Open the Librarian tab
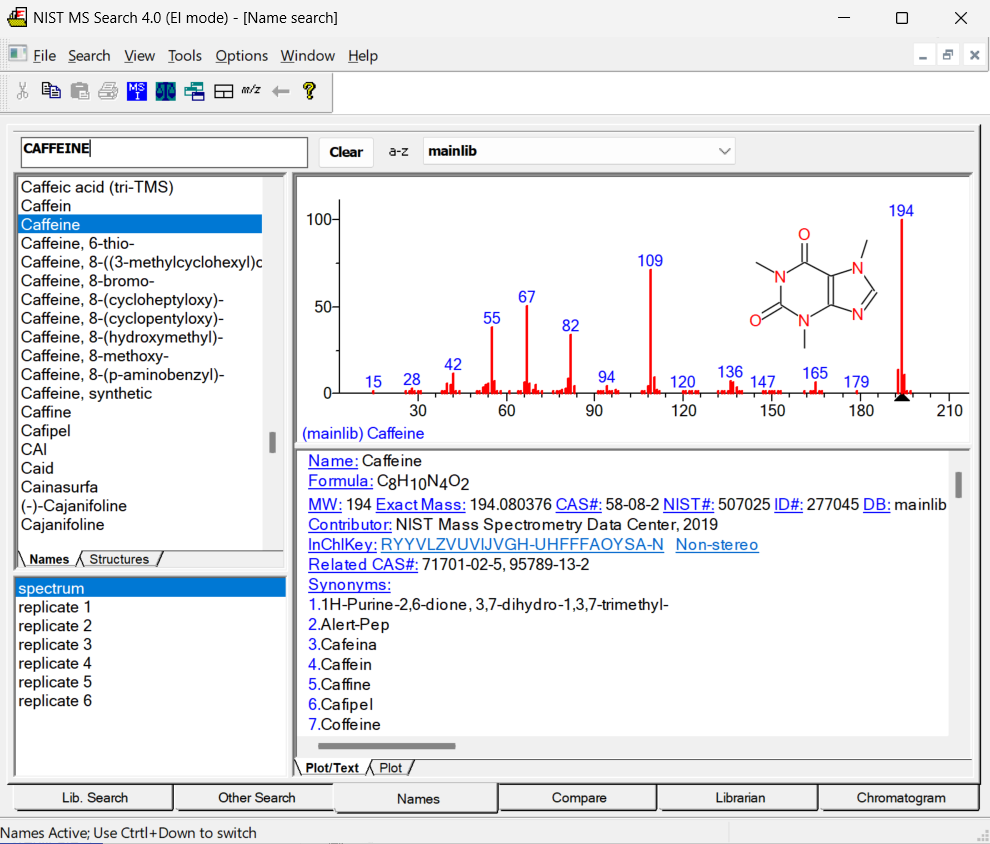Image resolution: width=990 pixels, height=844 pixels. click(x=740, y=798)
